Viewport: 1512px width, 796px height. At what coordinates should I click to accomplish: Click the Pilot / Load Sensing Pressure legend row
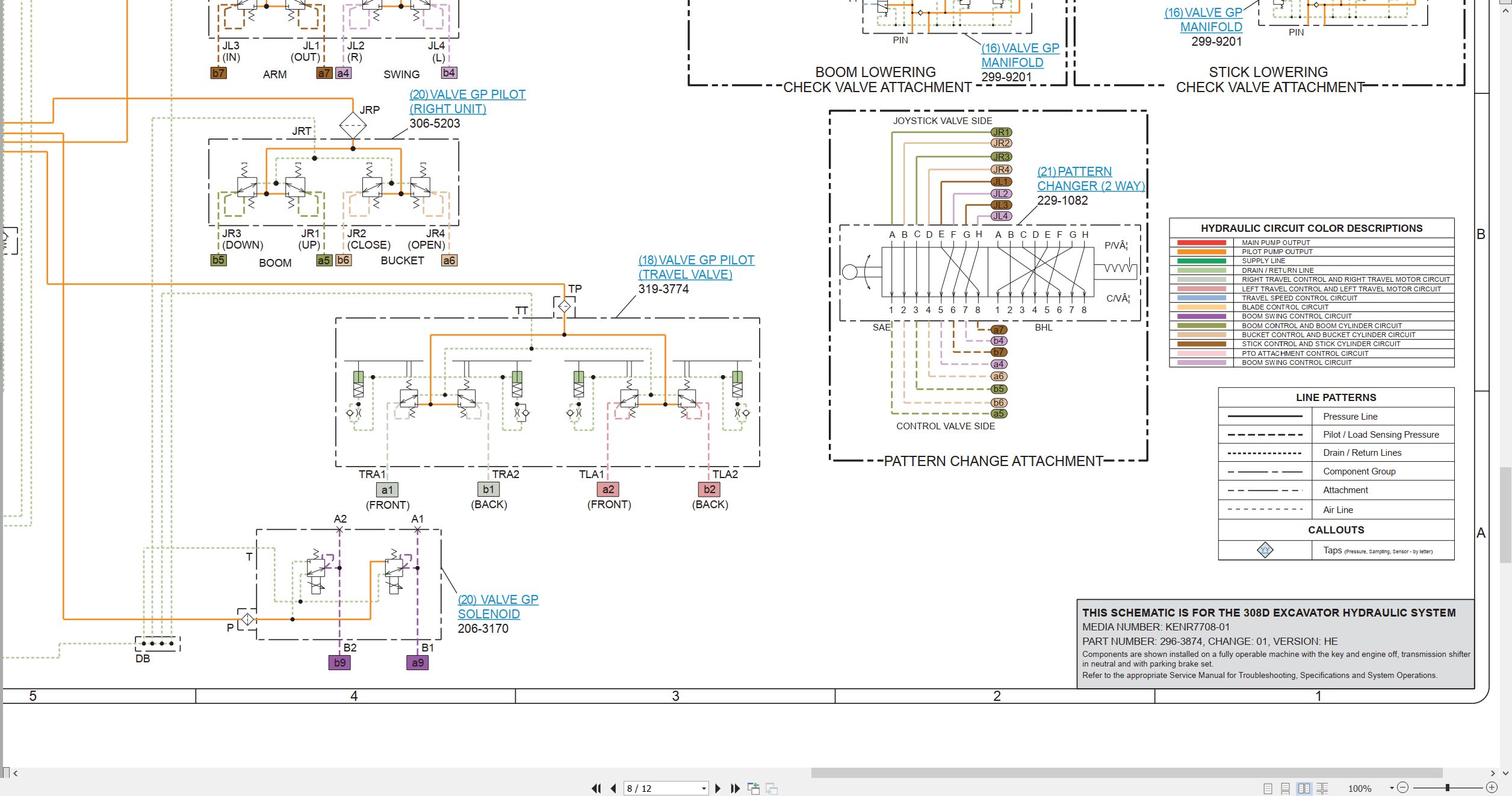[1336, 435]
